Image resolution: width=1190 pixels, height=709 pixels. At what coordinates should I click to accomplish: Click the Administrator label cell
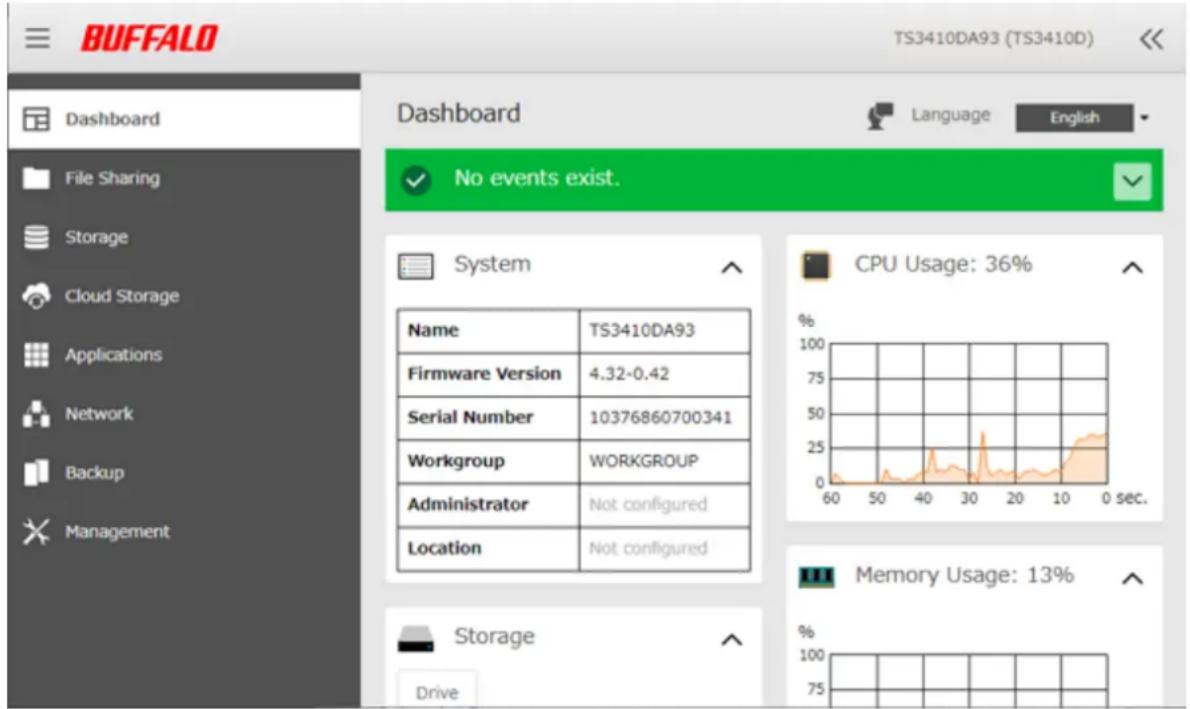click(x=488, y=504)
